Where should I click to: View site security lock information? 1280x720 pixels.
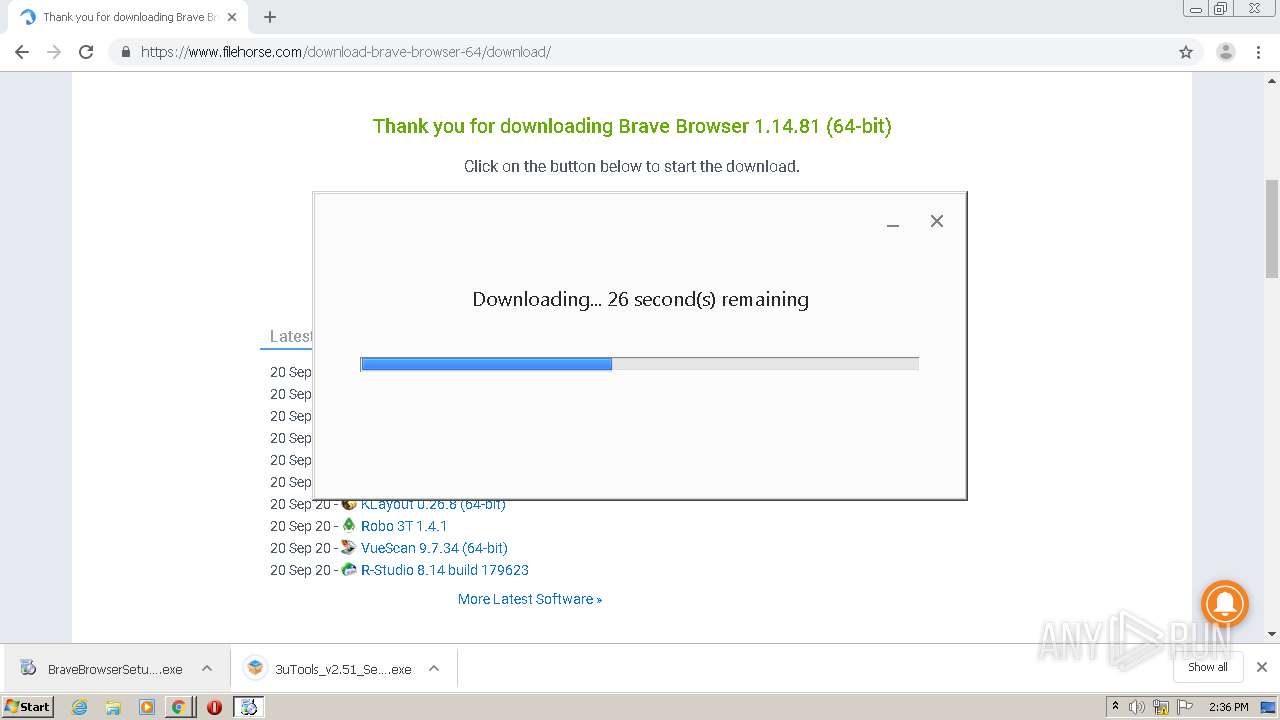(x=125, y=52)
